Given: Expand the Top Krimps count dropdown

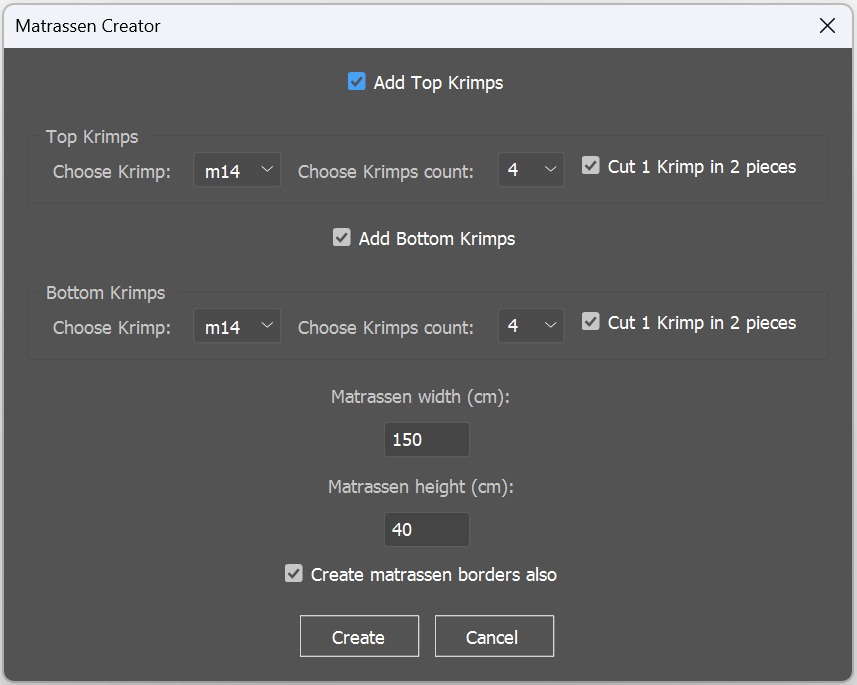Looking at the screenshot, I should point(531,171).
